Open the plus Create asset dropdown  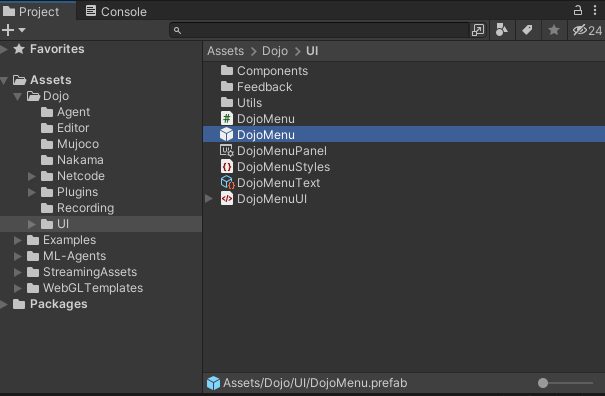(13, 30)
